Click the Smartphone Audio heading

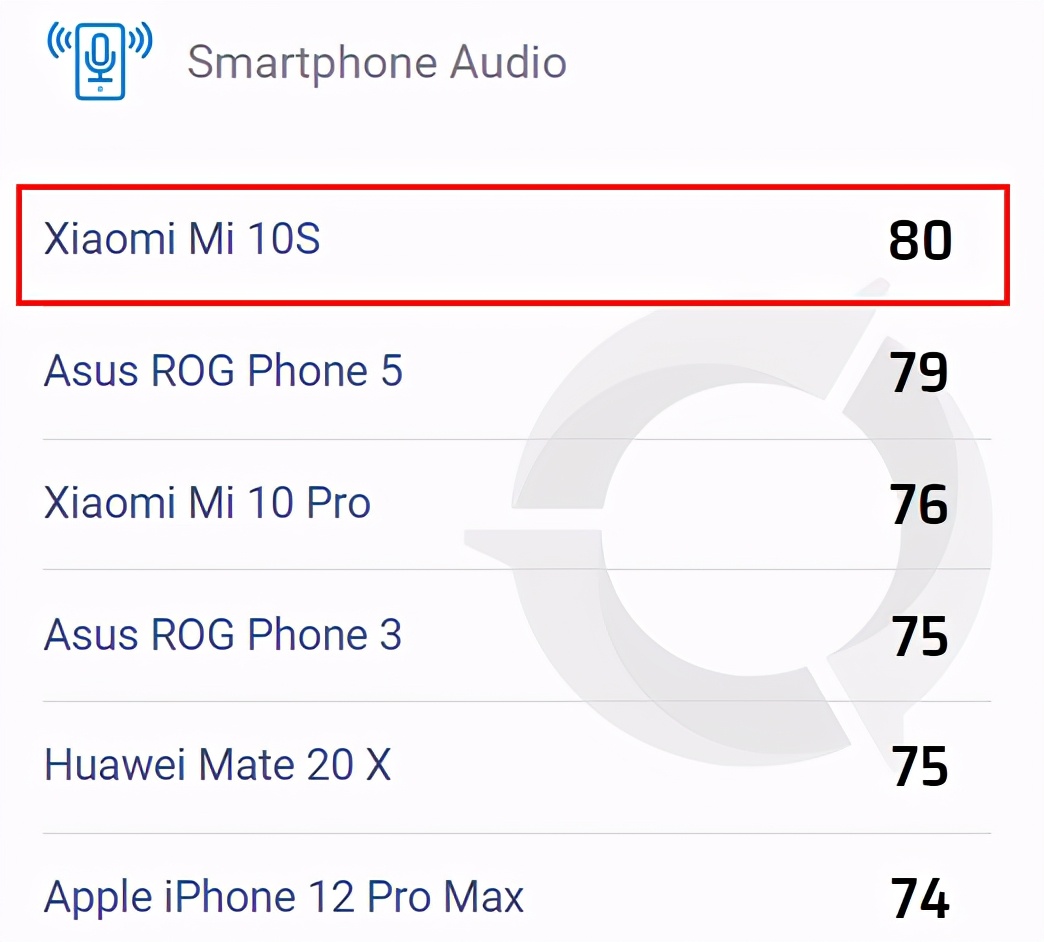tap(377, 62)
